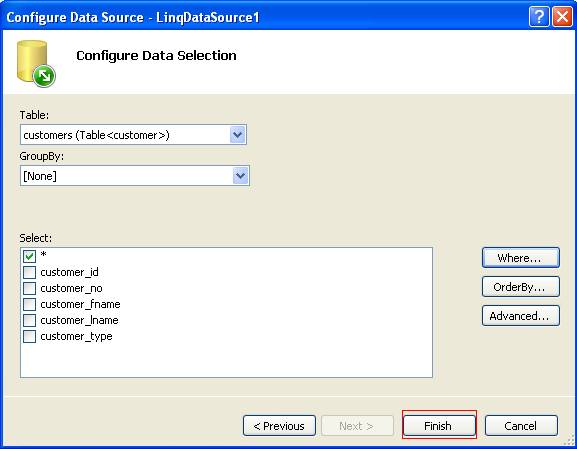The height and width of the screenshot is (449, 577).
Task: Click the resize grip in dialog corner
Action: click(569, 439)
